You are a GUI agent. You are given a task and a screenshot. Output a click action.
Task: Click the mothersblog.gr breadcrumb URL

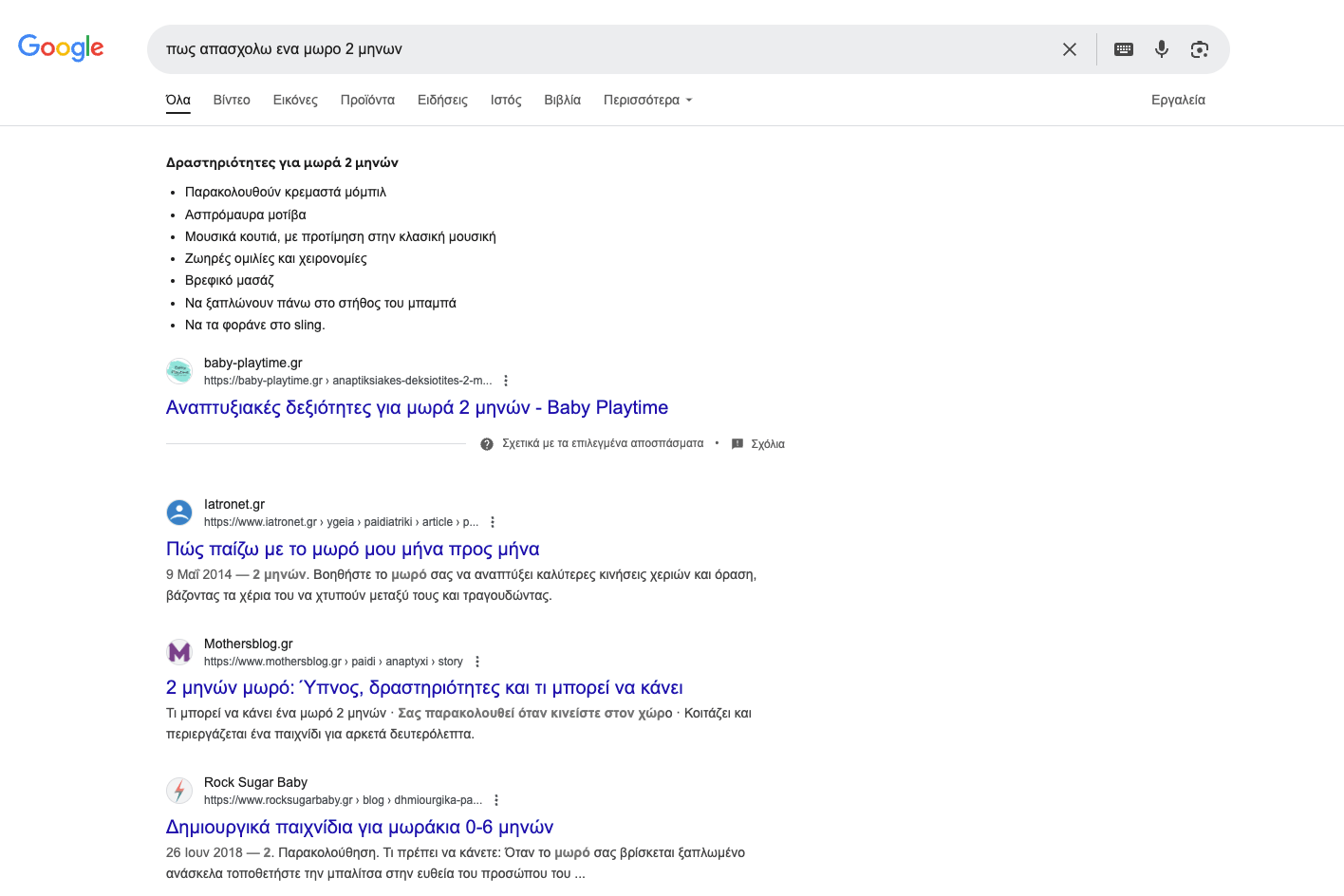tap(333, 662)
